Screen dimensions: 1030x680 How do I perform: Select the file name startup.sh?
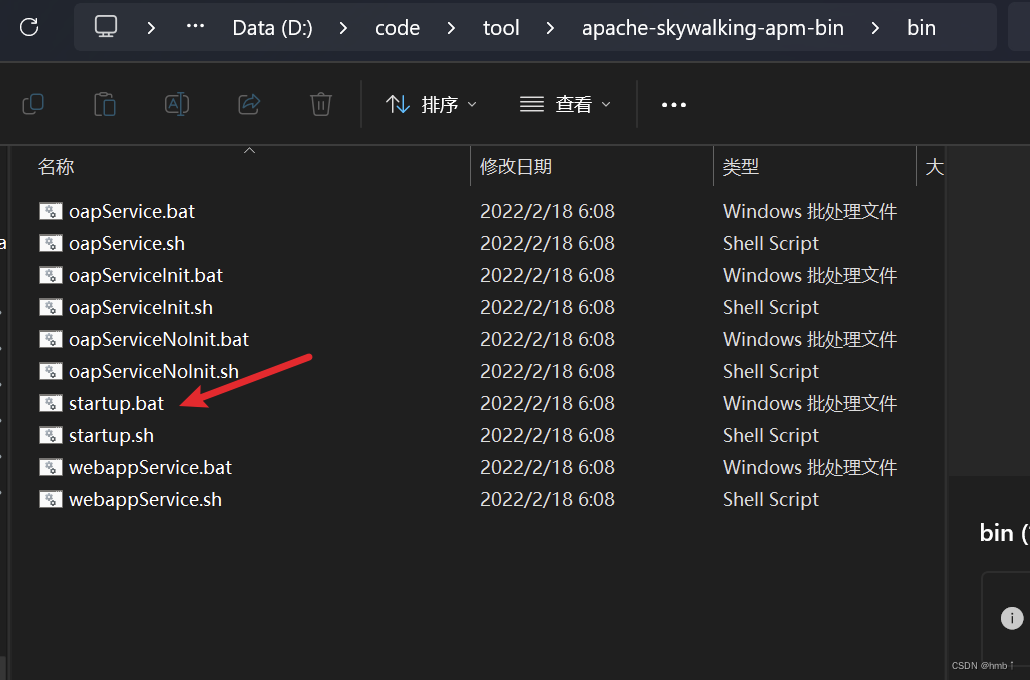pyautogui.click(x=111, y=435)
